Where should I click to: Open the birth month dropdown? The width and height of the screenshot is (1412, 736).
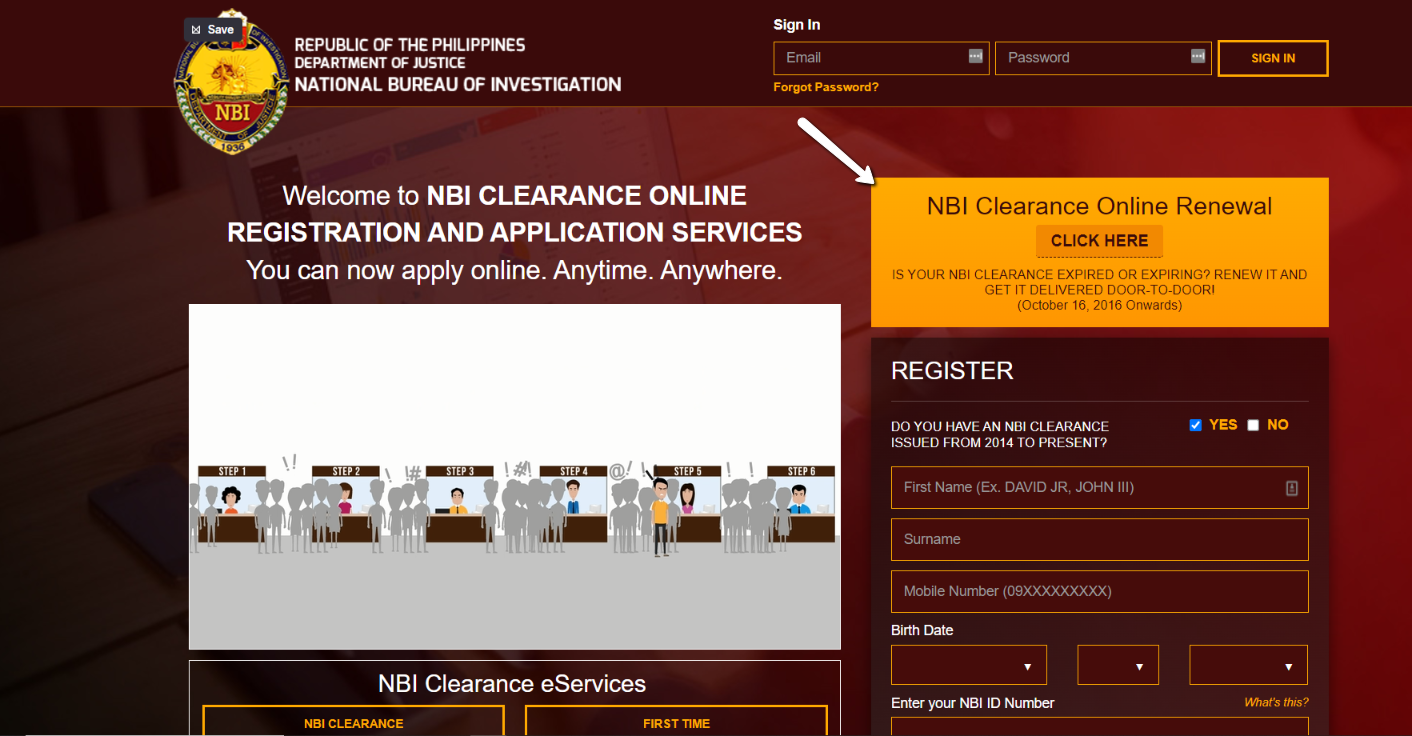968,664
